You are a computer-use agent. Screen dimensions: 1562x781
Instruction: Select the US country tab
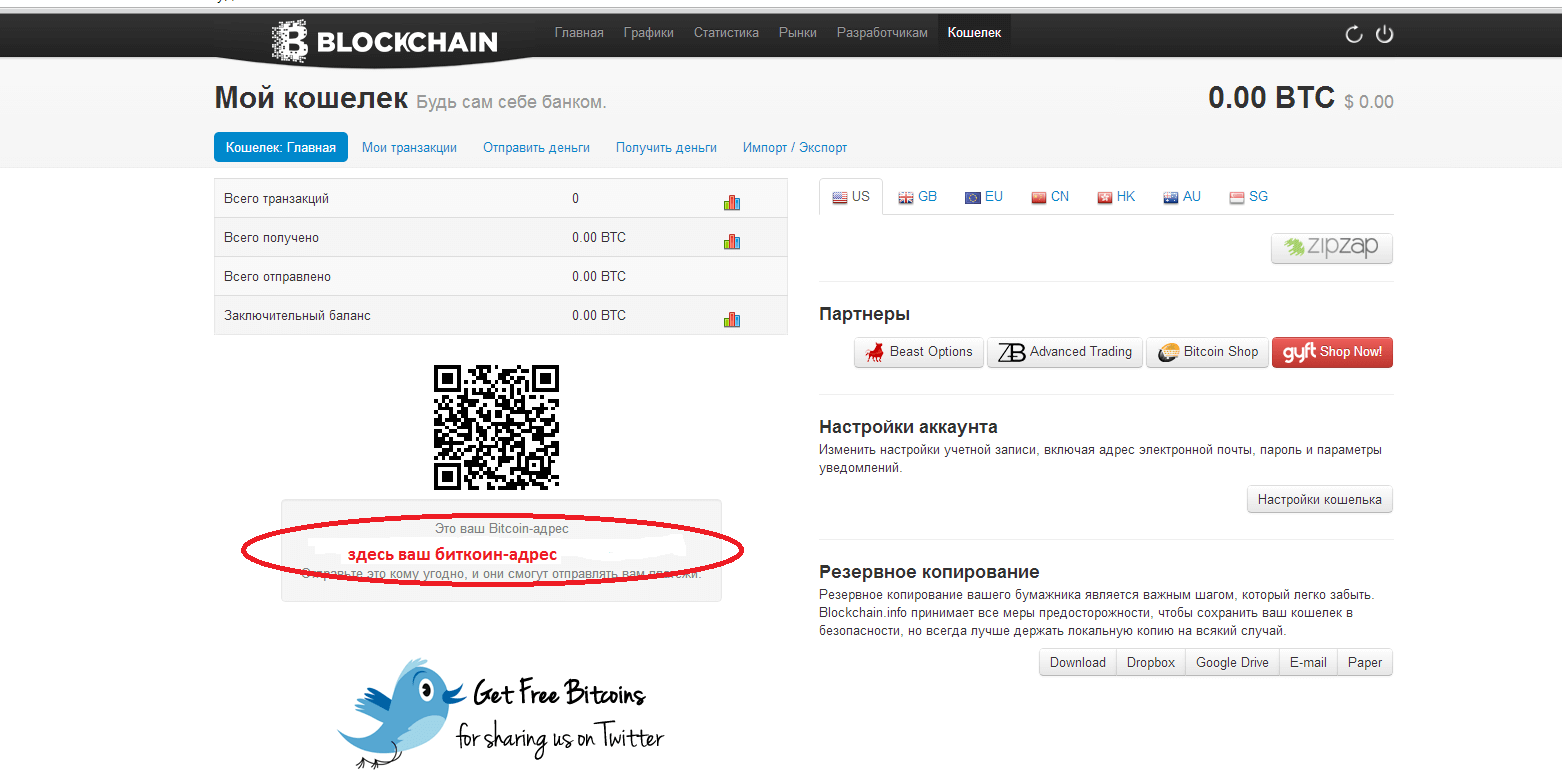tap(851, 197)
